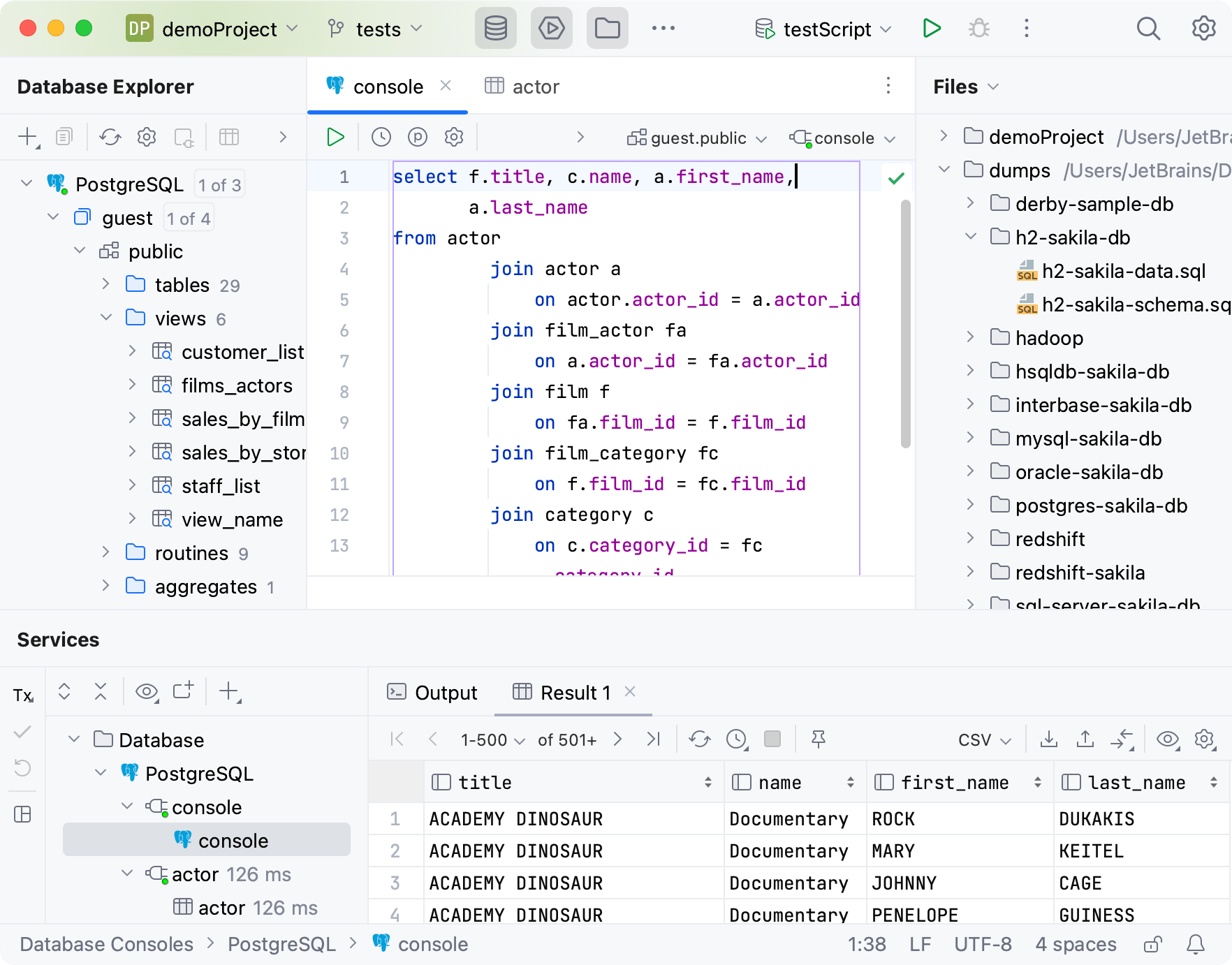Open data source properties gear icon
Viewport: 1232px width, 965px height.
click(x=147, y=137)
